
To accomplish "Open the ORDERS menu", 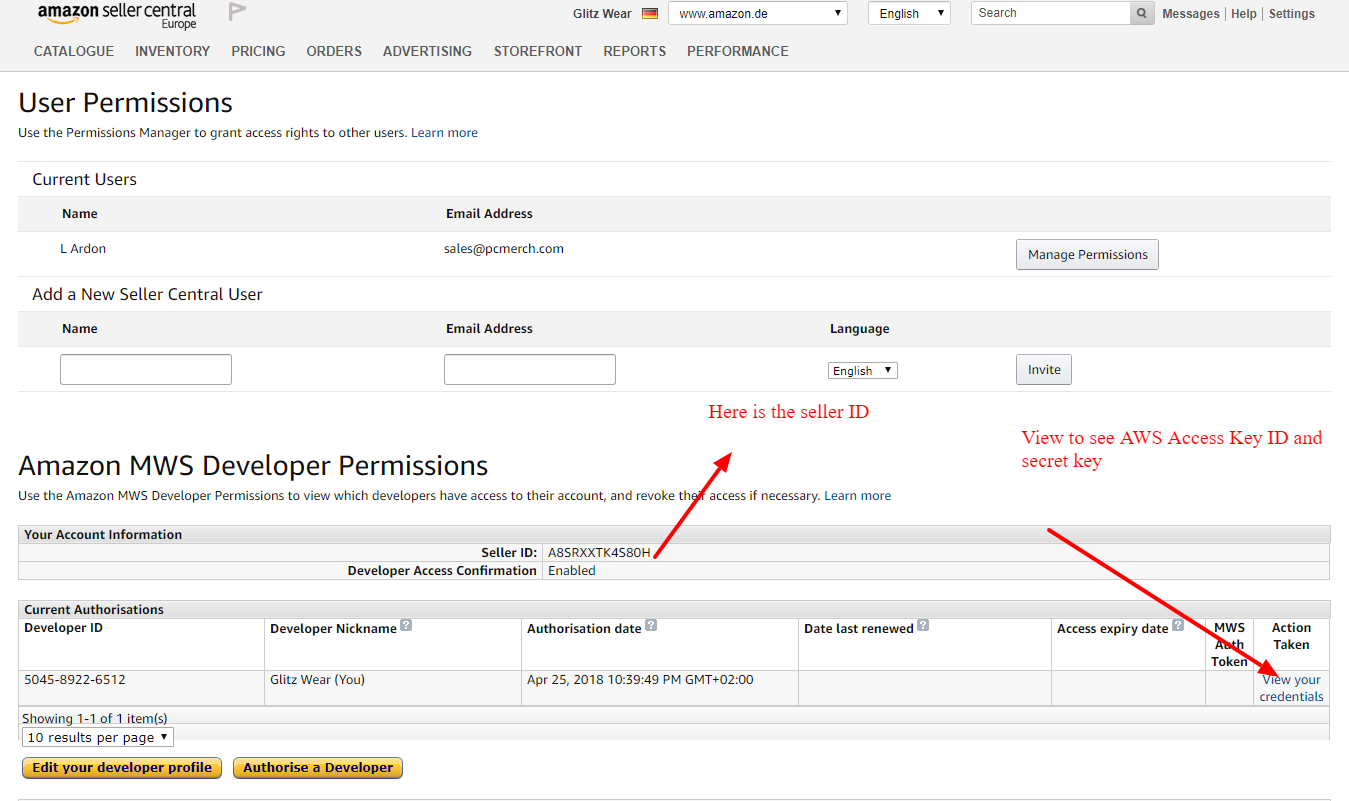I will [334, 51].
